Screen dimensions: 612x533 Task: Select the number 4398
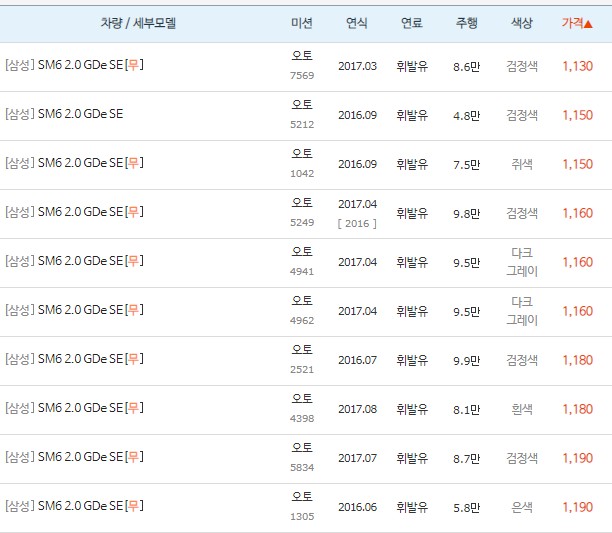302,418
